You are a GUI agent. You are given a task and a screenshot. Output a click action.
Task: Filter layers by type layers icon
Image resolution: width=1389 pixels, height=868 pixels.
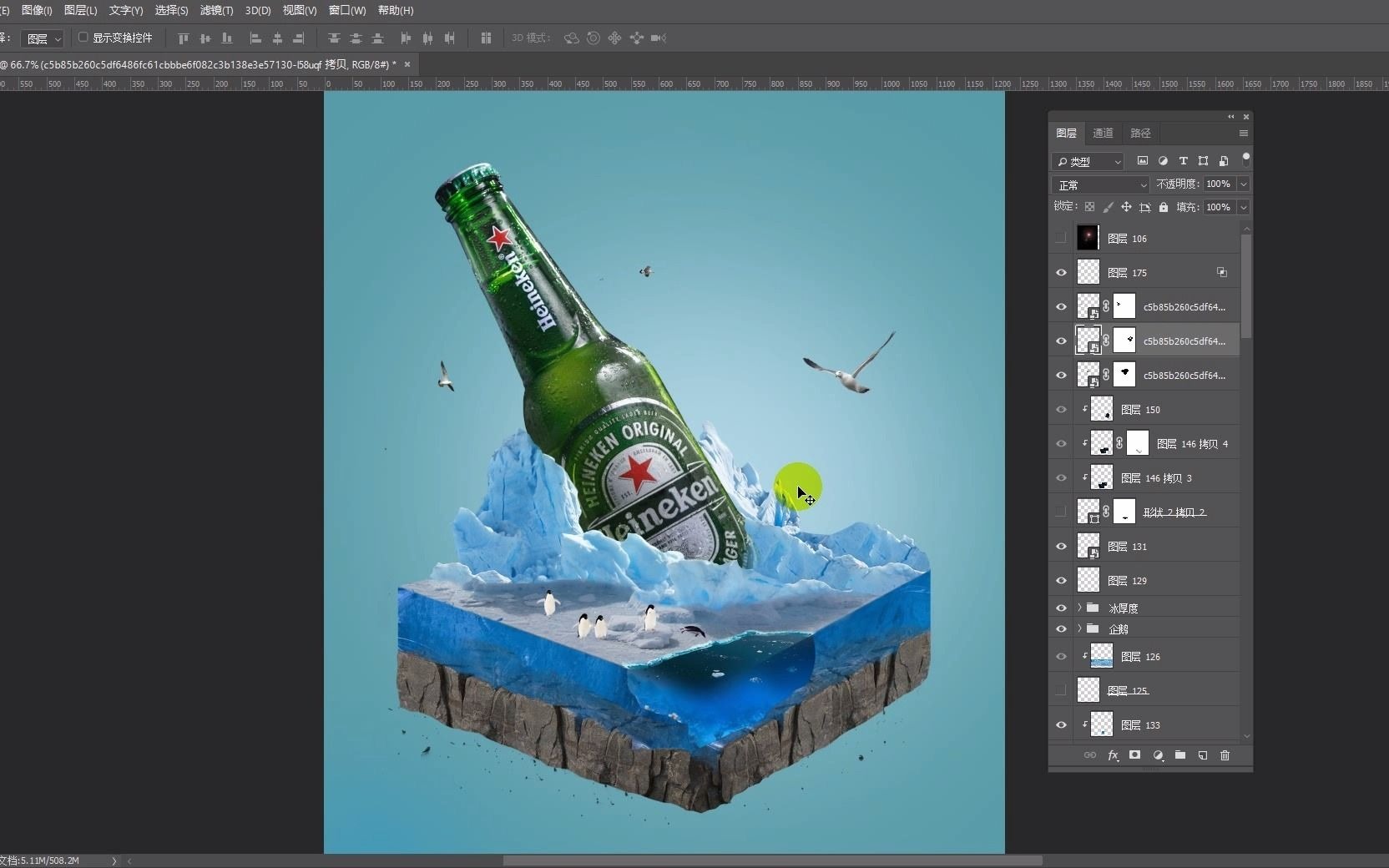[x=1183, y=161]
